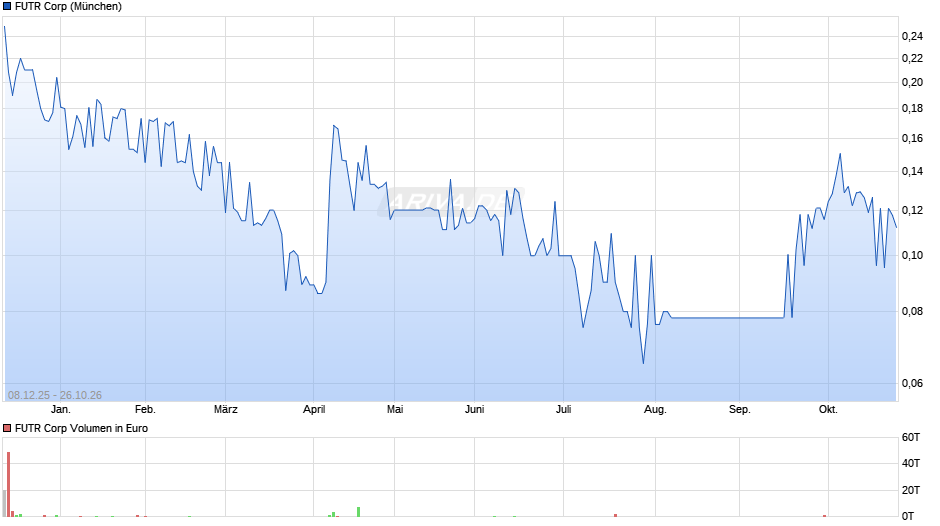The image size is (940, 526).
Task: Click the 20T volume axis value
Action: (911, 490)
